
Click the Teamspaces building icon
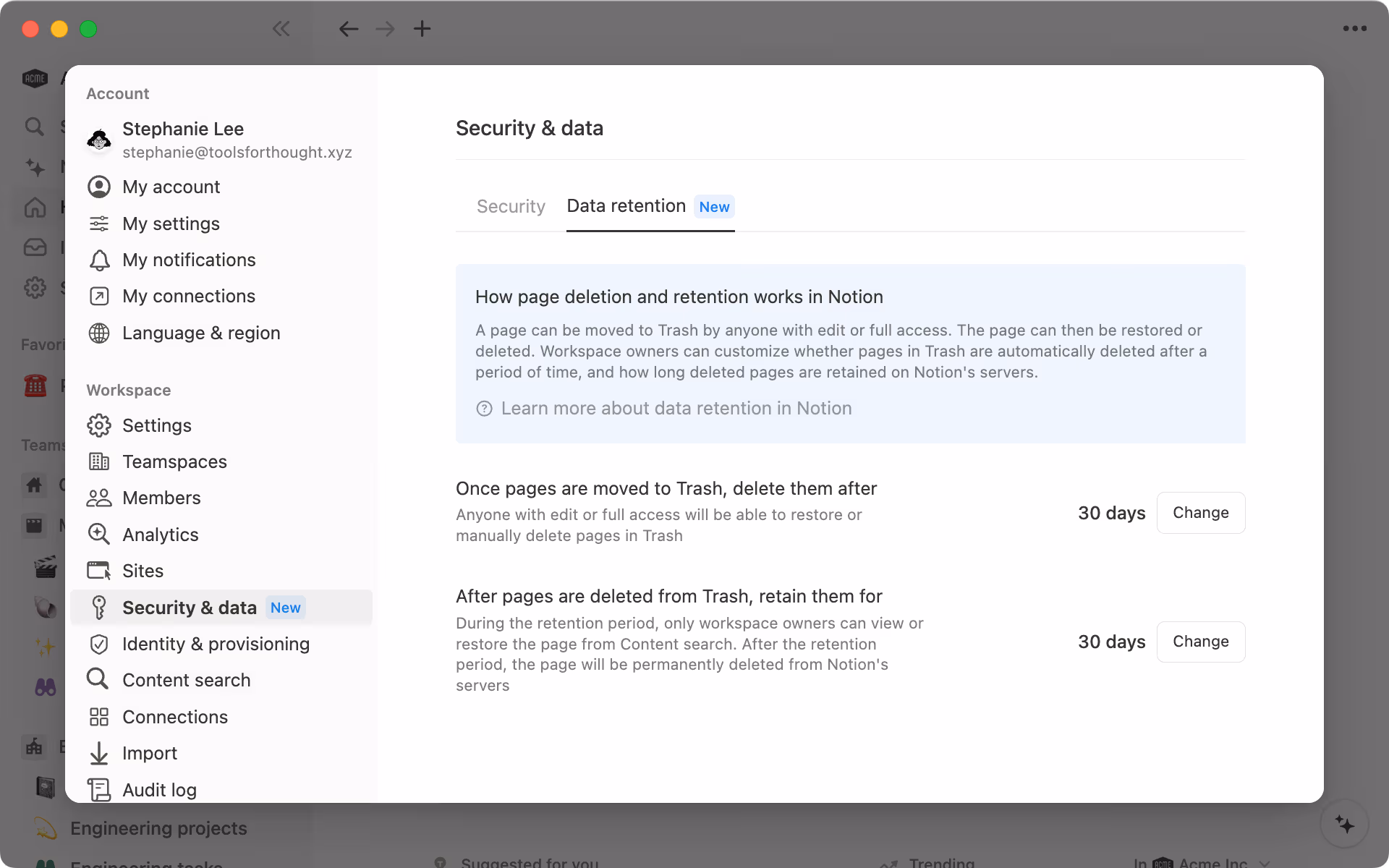[x=99, y=461]
